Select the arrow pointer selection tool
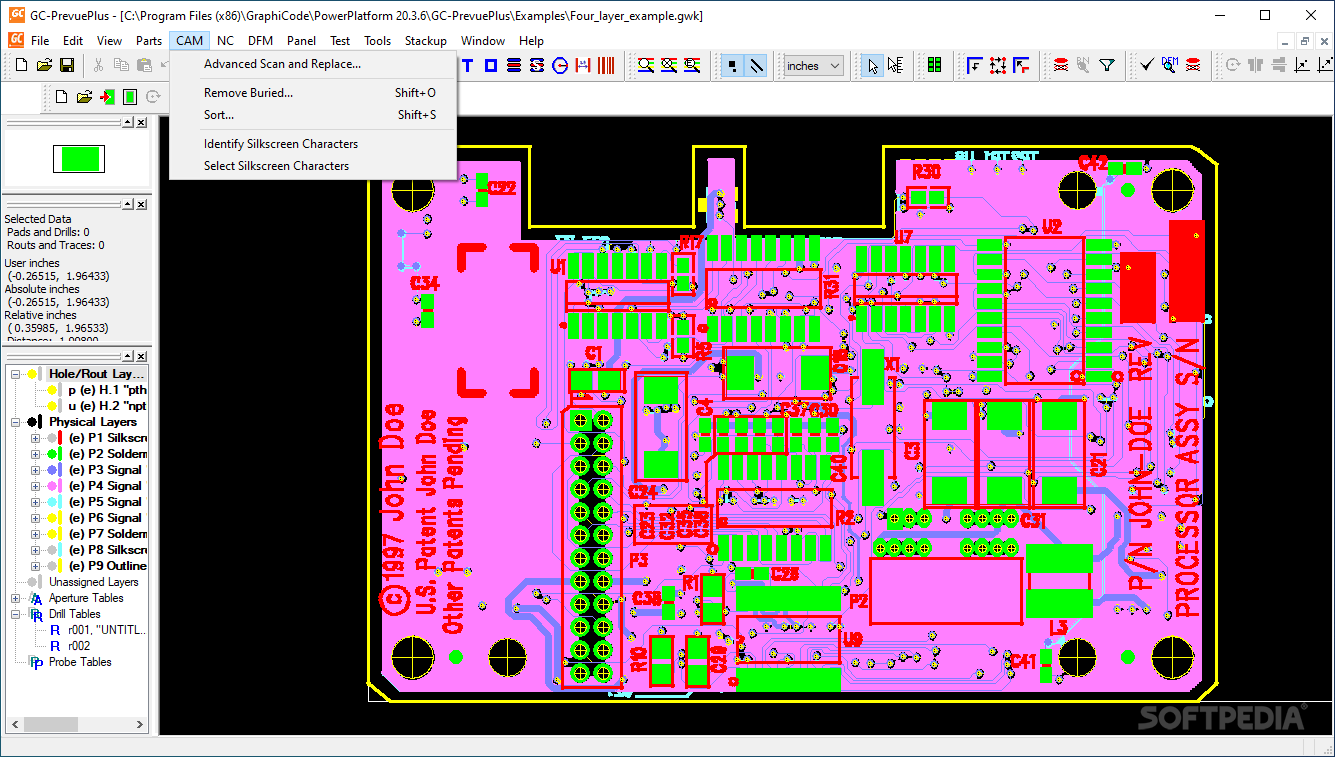This screenshot has width=1335, height=757. [x=873, y=66]
